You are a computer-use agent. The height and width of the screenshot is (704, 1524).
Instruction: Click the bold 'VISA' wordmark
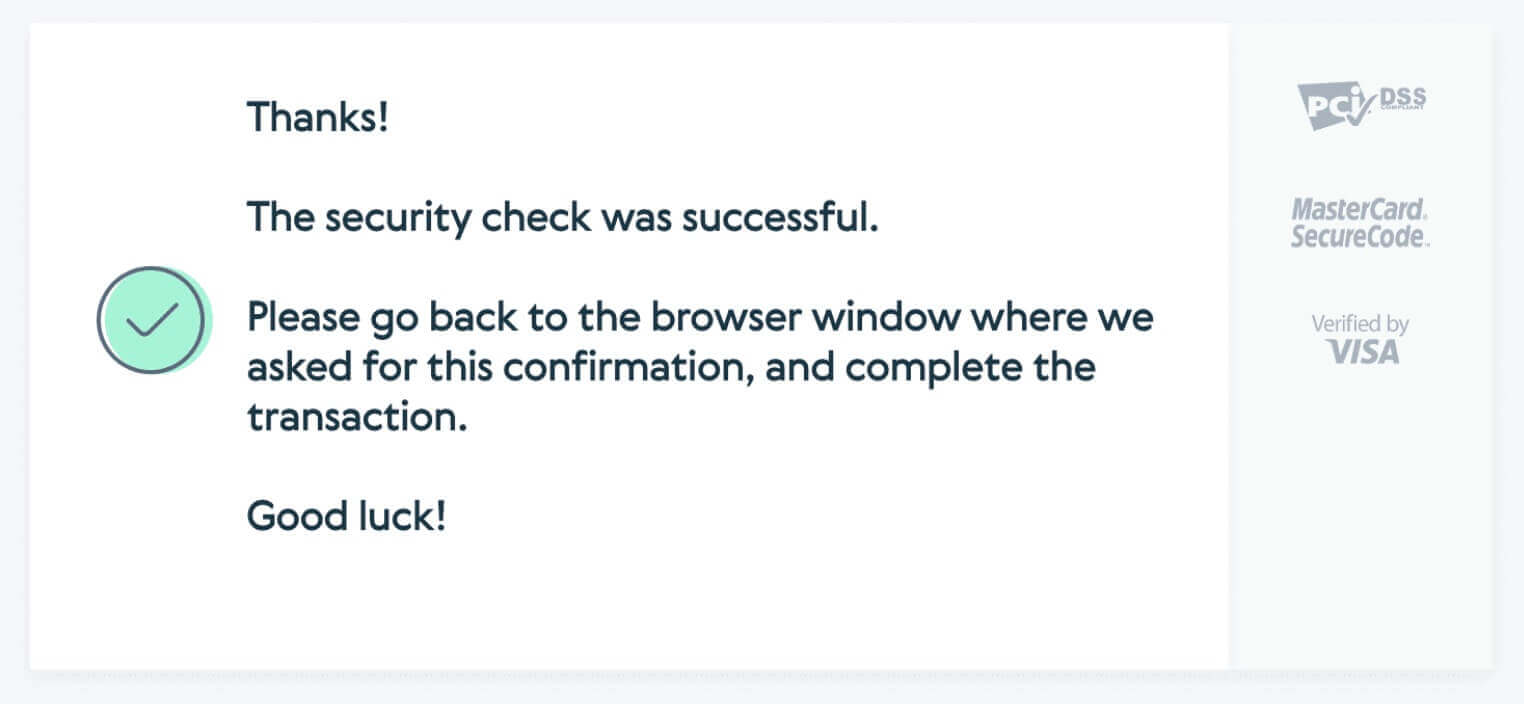[1362, 352]
